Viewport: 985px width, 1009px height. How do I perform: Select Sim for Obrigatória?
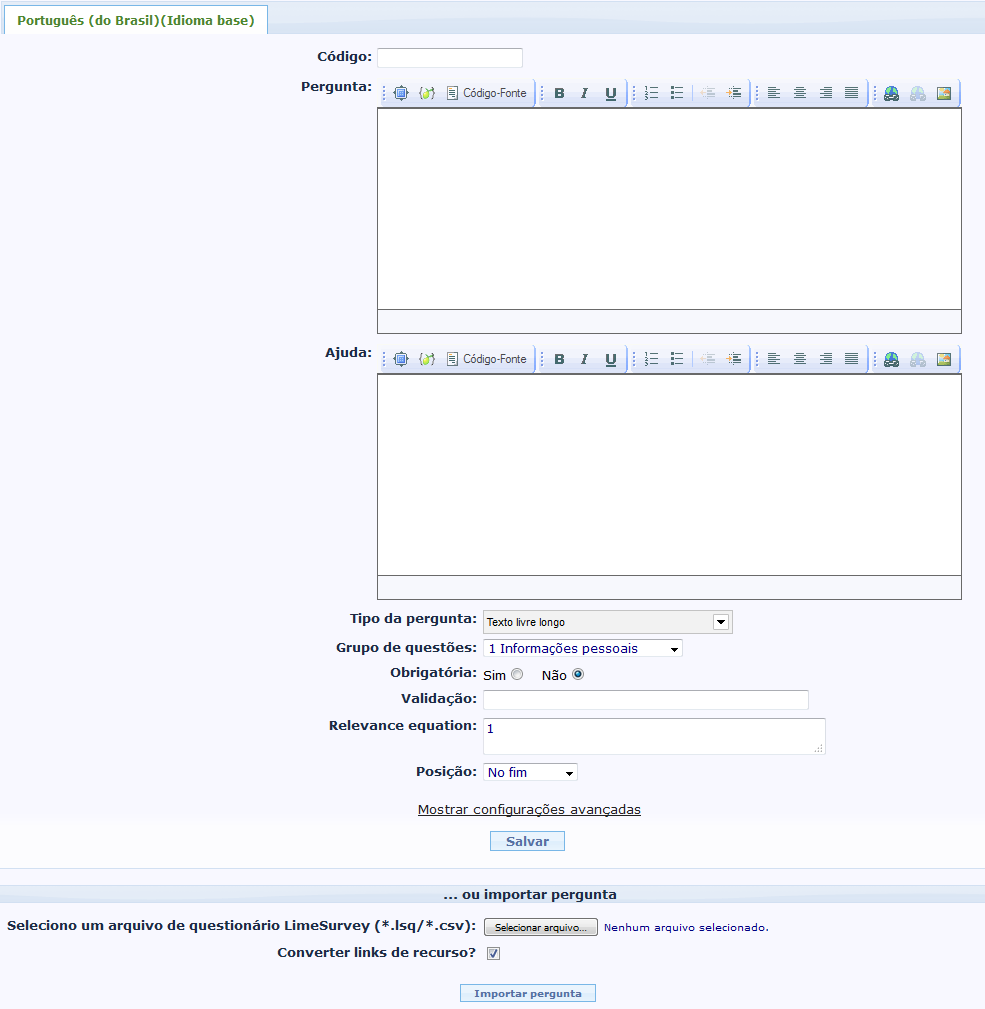tap(517, 675)
